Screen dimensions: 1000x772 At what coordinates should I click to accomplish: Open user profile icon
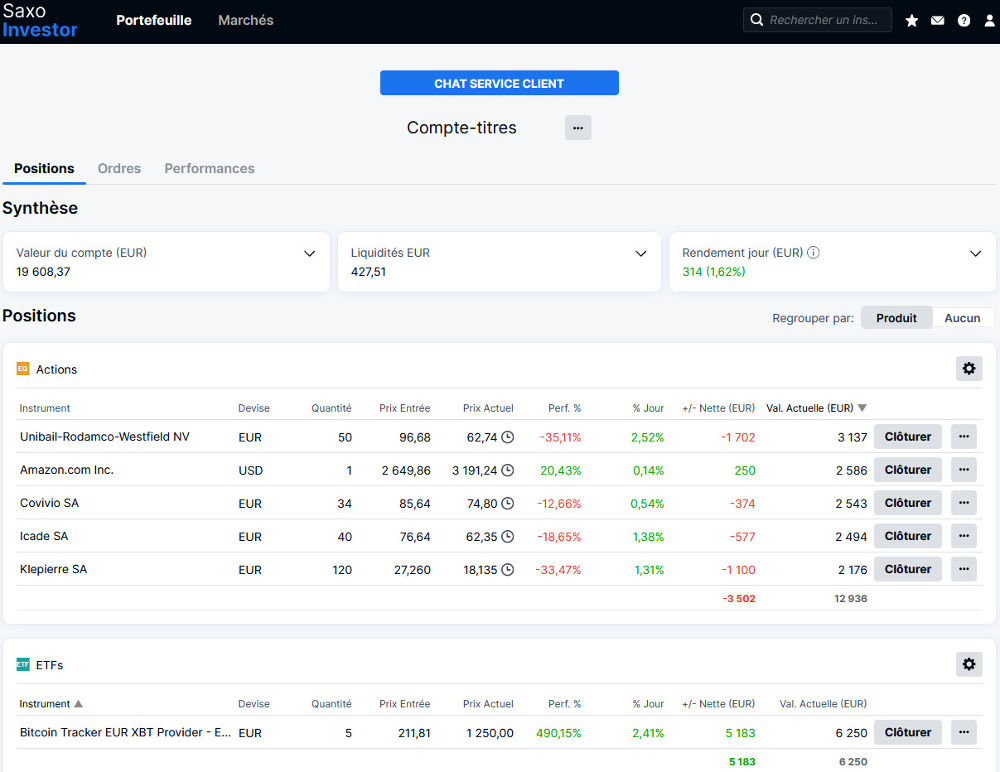tap(989, 20)
